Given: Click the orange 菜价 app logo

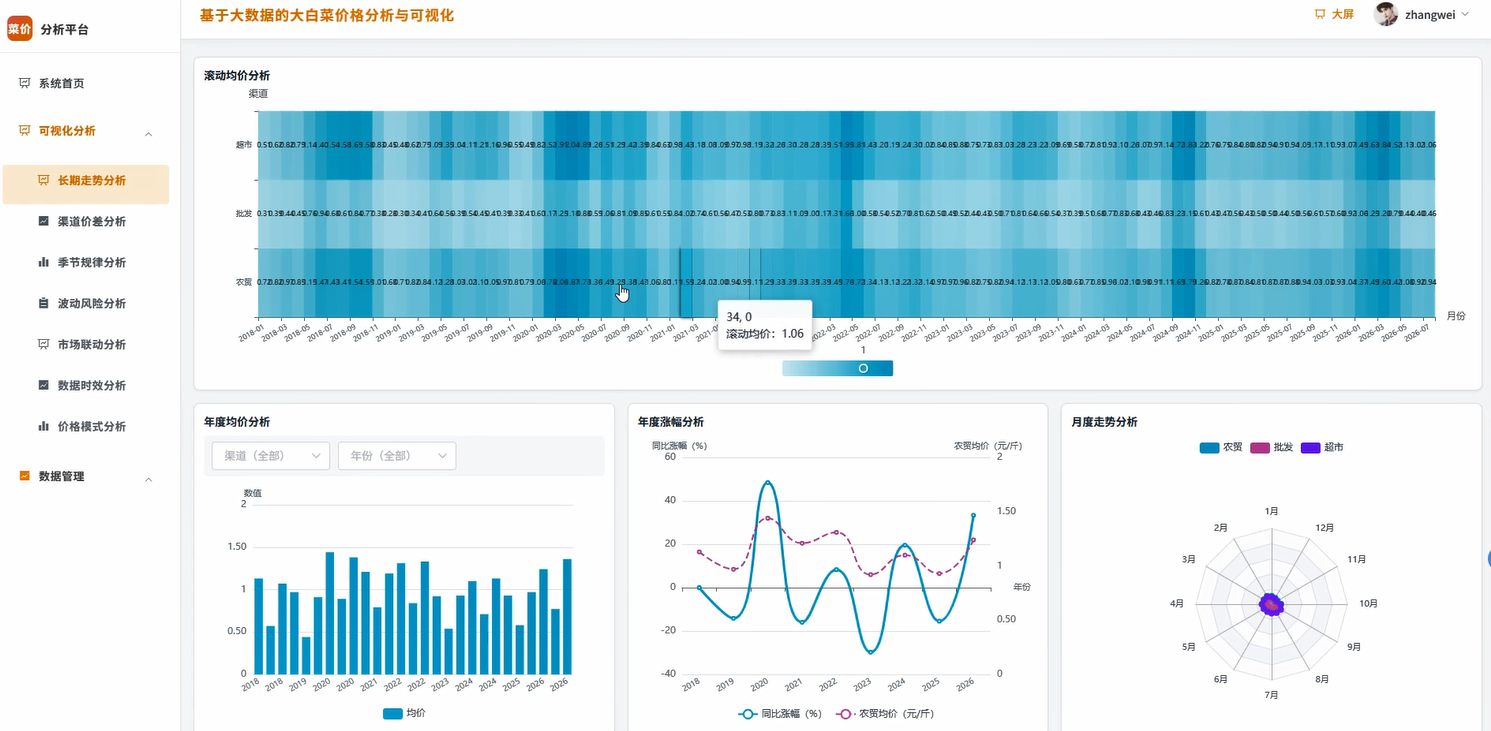Looking at the screenshot, I should [20, 29].
